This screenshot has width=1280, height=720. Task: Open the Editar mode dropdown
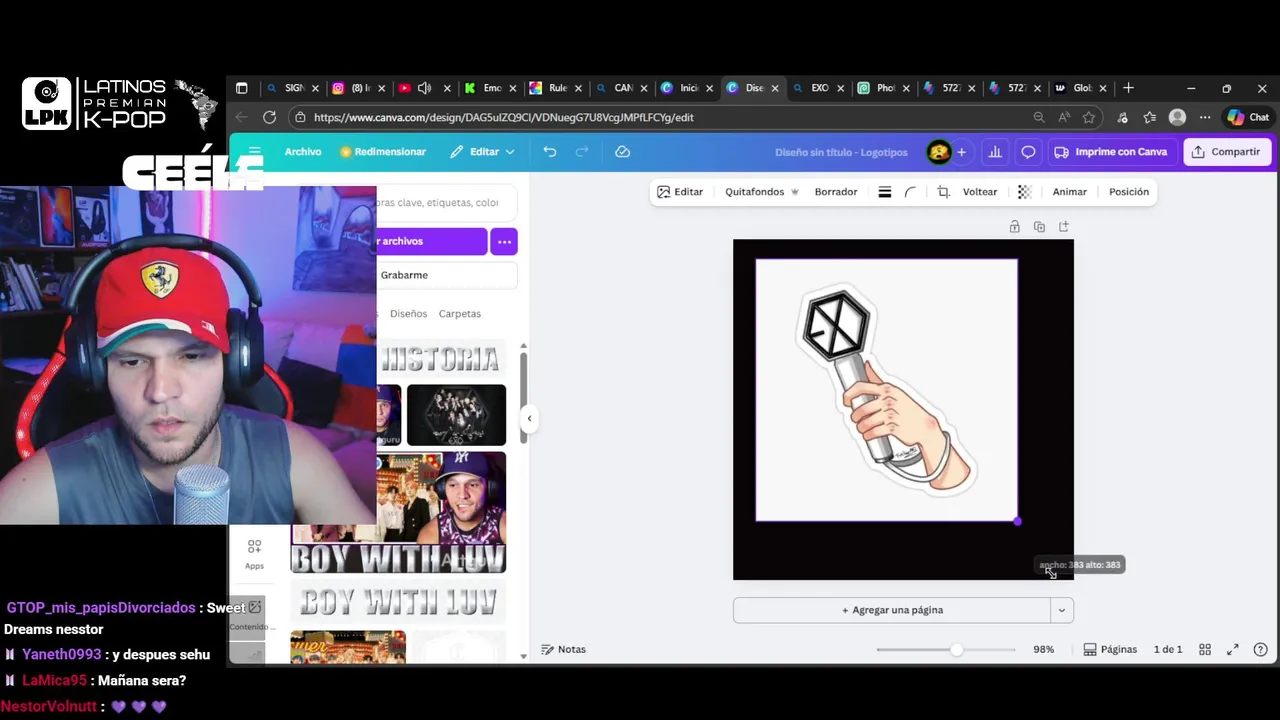point(483,152)
